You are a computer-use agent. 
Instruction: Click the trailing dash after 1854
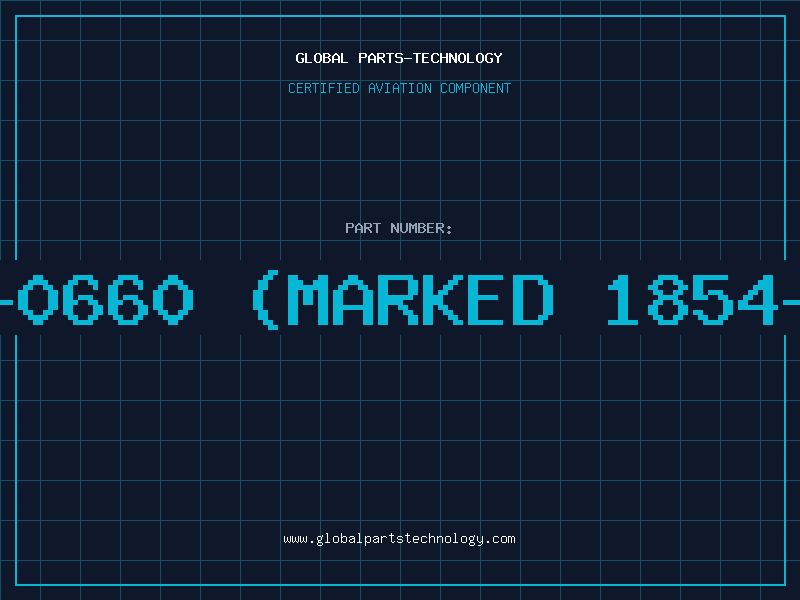tap(791, 303)
